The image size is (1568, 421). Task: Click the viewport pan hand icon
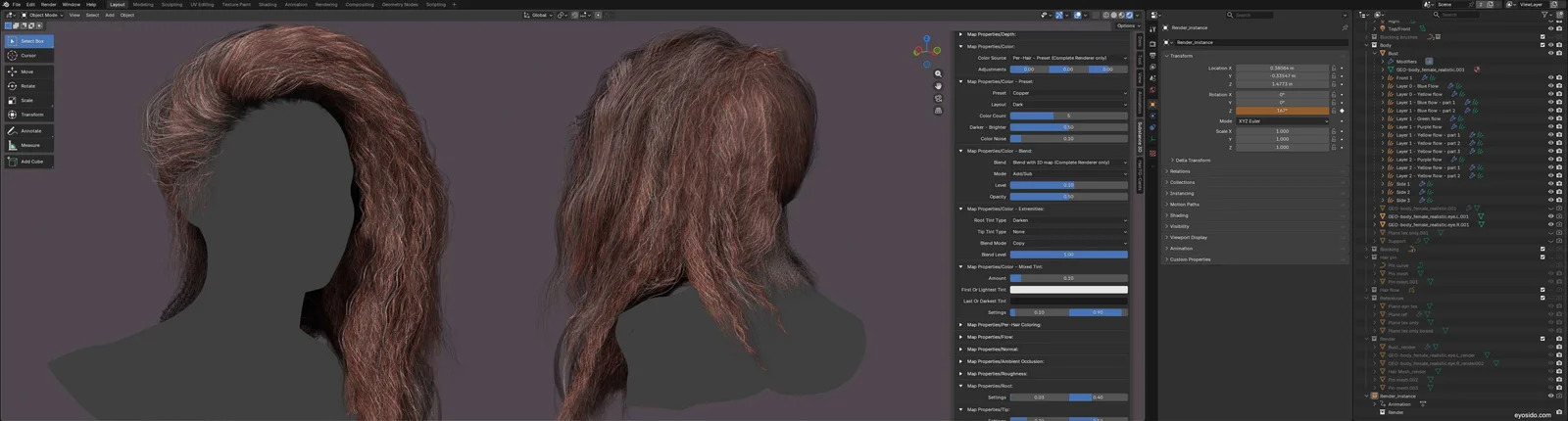coord(938,86)
